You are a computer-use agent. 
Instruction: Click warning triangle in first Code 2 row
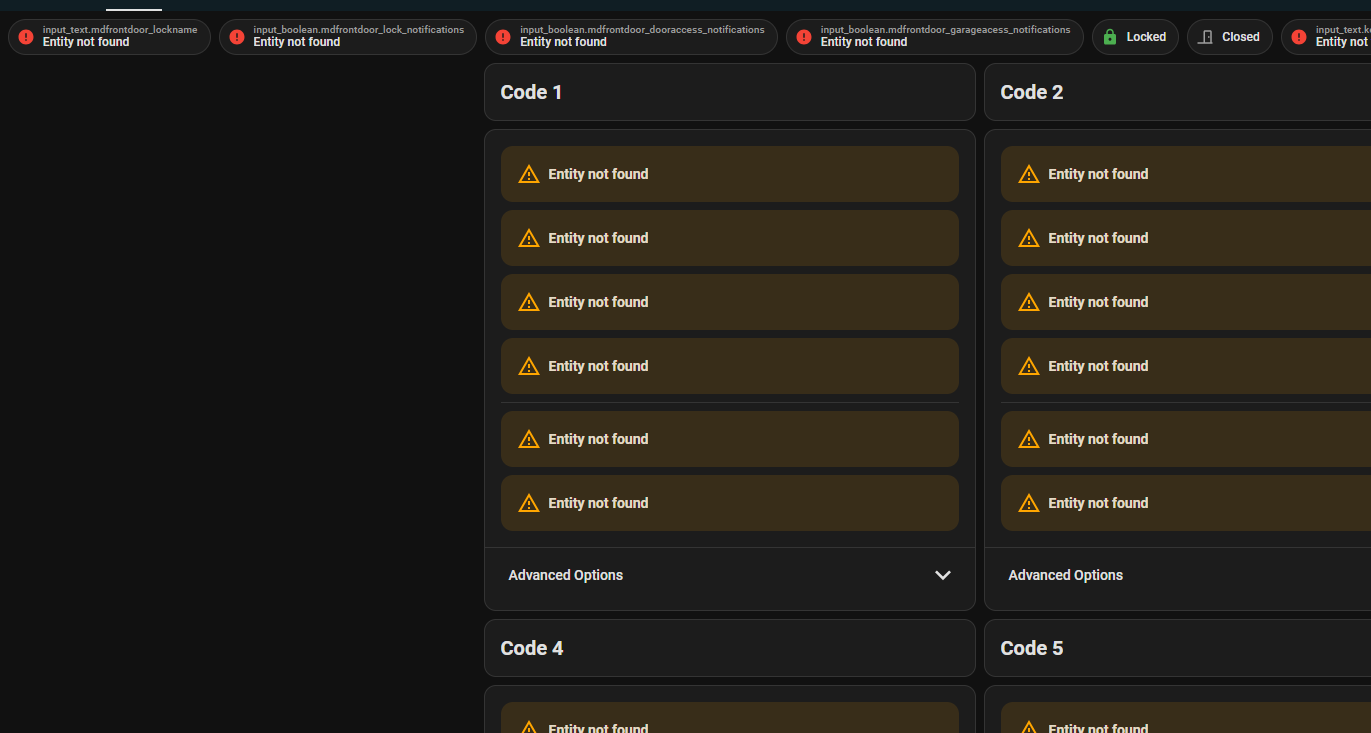1029,174
